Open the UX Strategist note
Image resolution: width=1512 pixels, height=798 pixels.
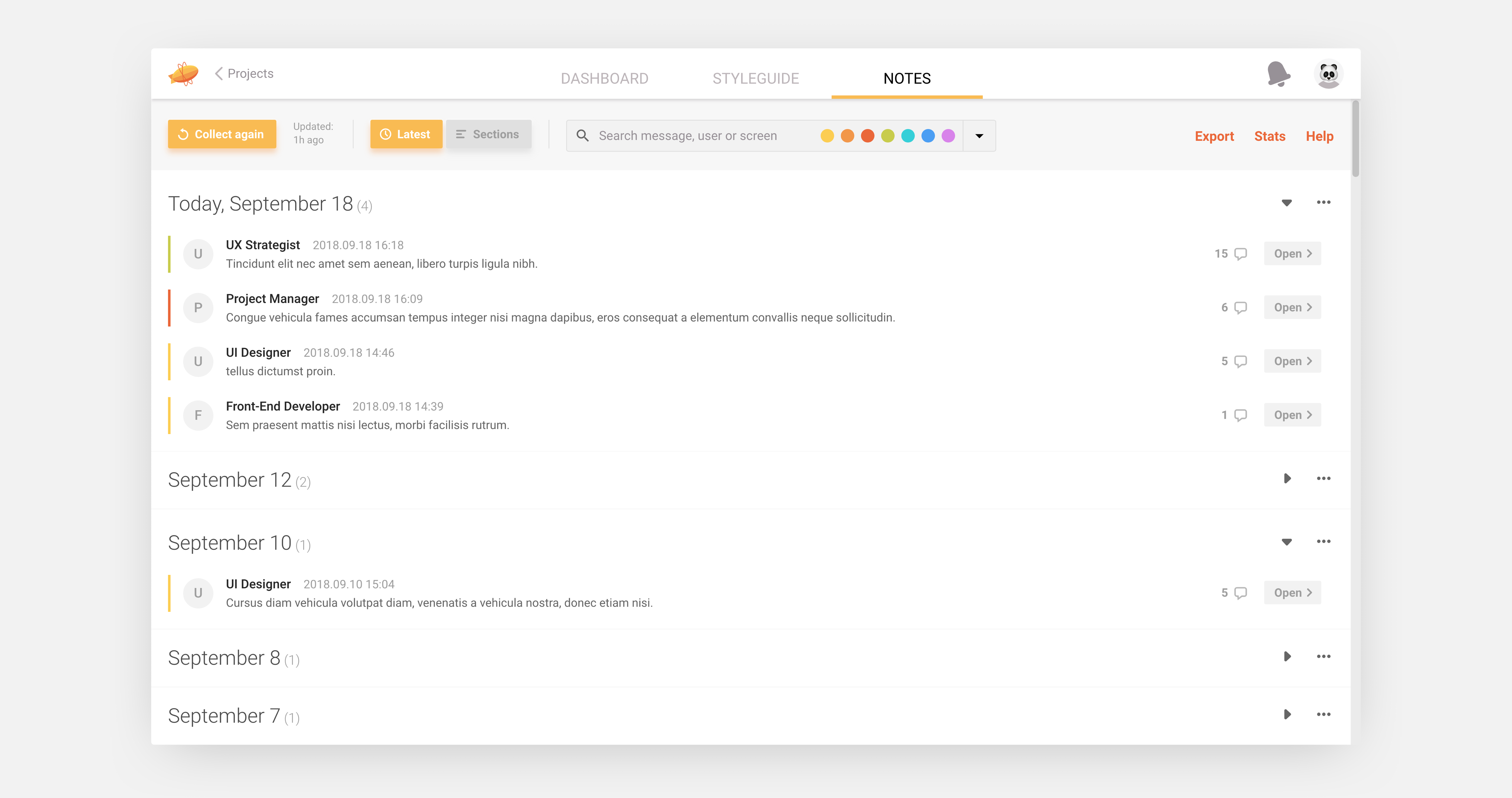[1292, 254]
